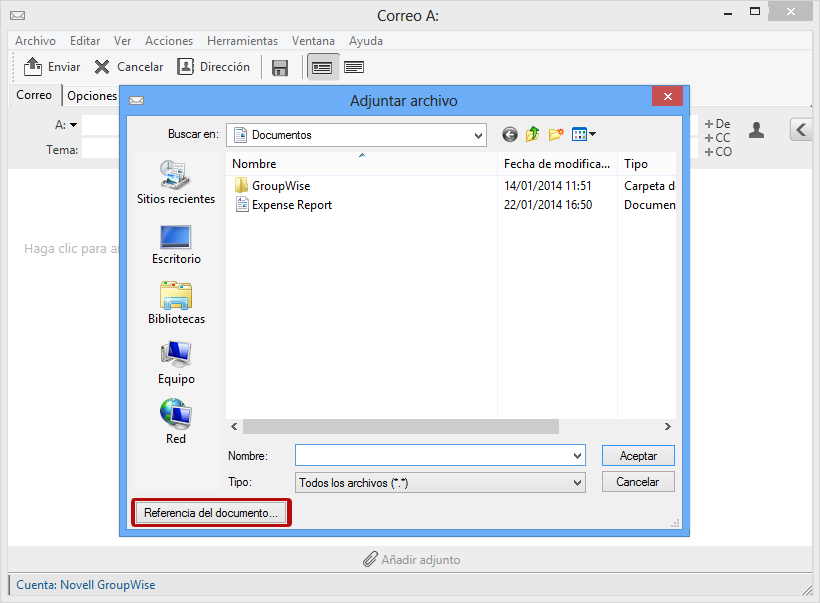
Task: Toggle the second text view toolbar icon
Action: 354,67
